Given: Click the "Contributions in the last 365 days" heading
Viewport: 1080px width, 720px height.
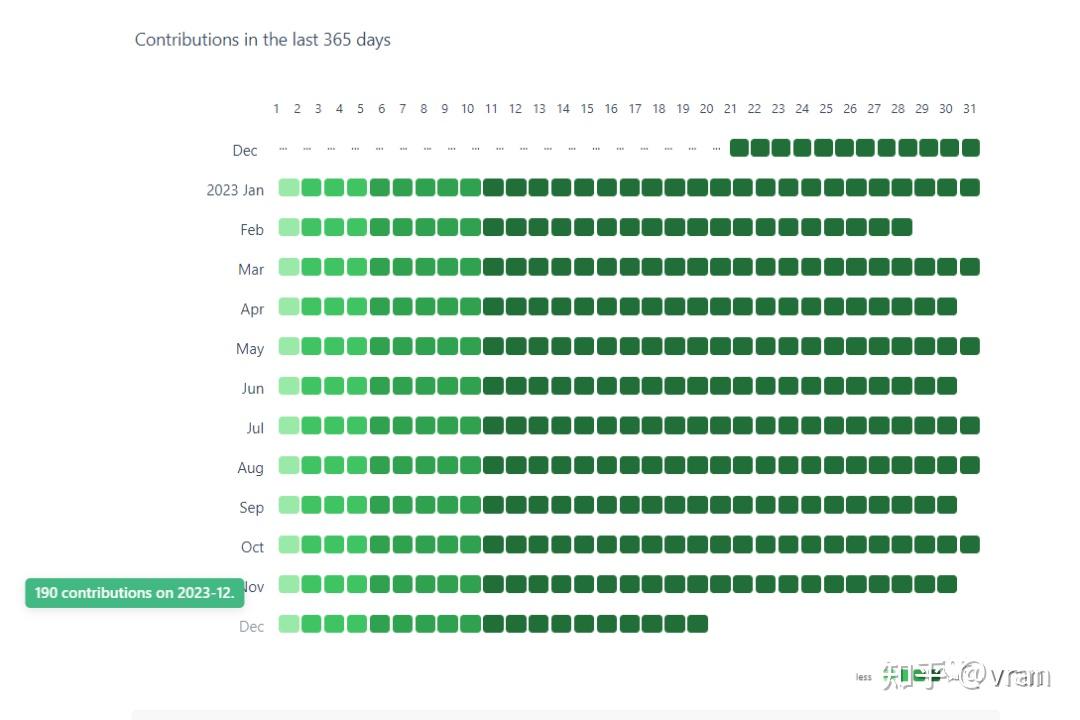Looking at the screenshot, I should [x=263, y=40].
